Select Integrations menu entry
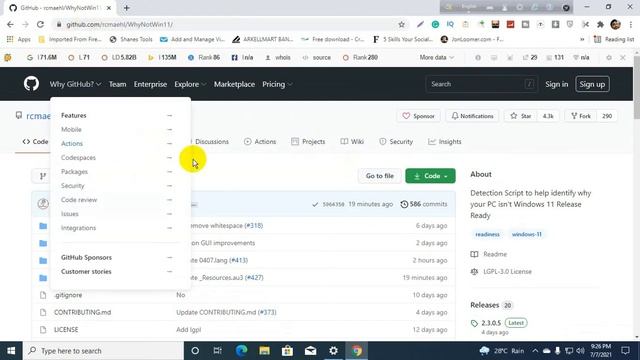Viewport: 640px width, 360px height. coord(78,228)
